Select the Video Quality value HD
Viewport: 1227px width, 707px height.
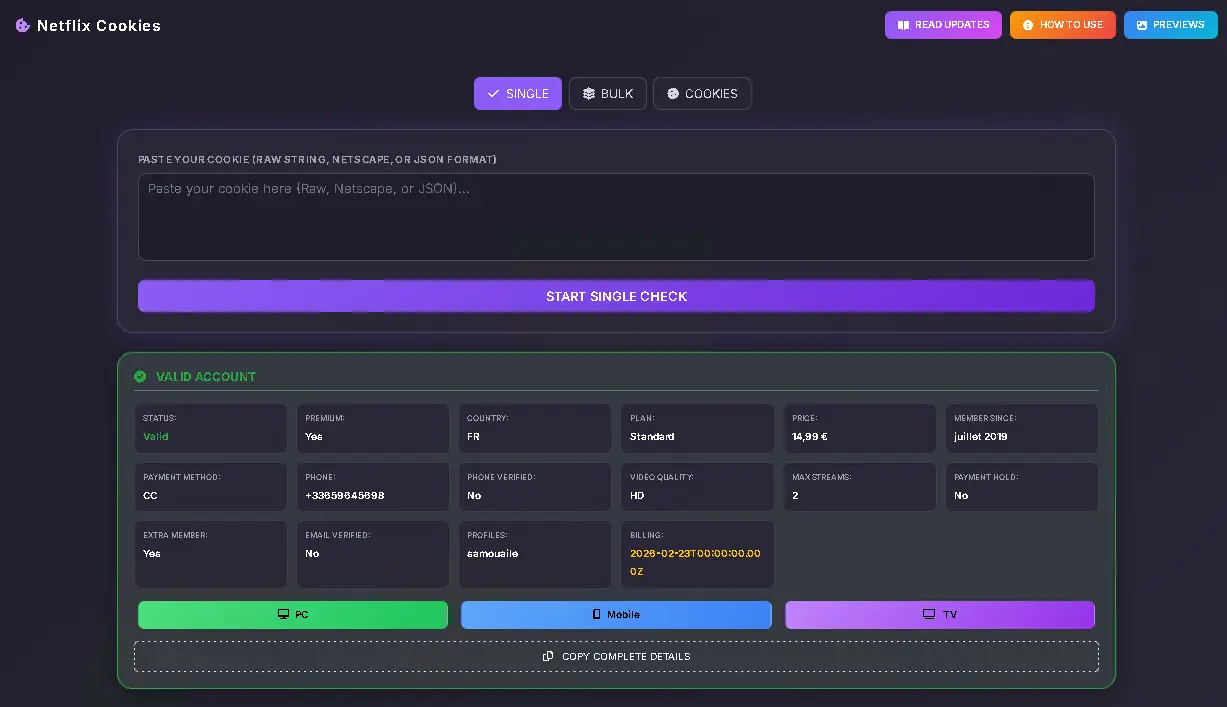click(637, 496)
